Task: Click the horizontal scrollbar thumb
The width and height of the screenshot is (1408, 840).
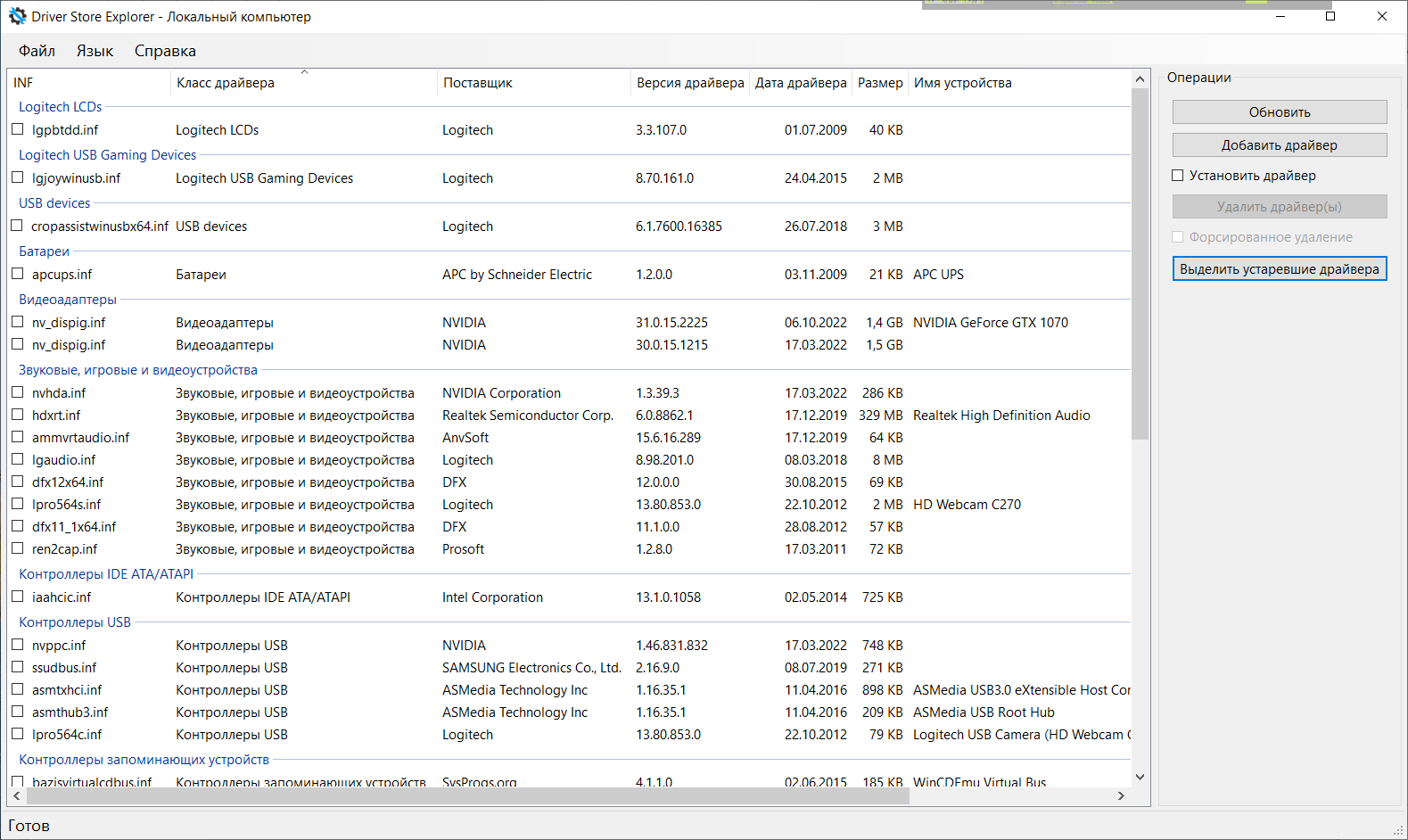Action: (466, 796)
